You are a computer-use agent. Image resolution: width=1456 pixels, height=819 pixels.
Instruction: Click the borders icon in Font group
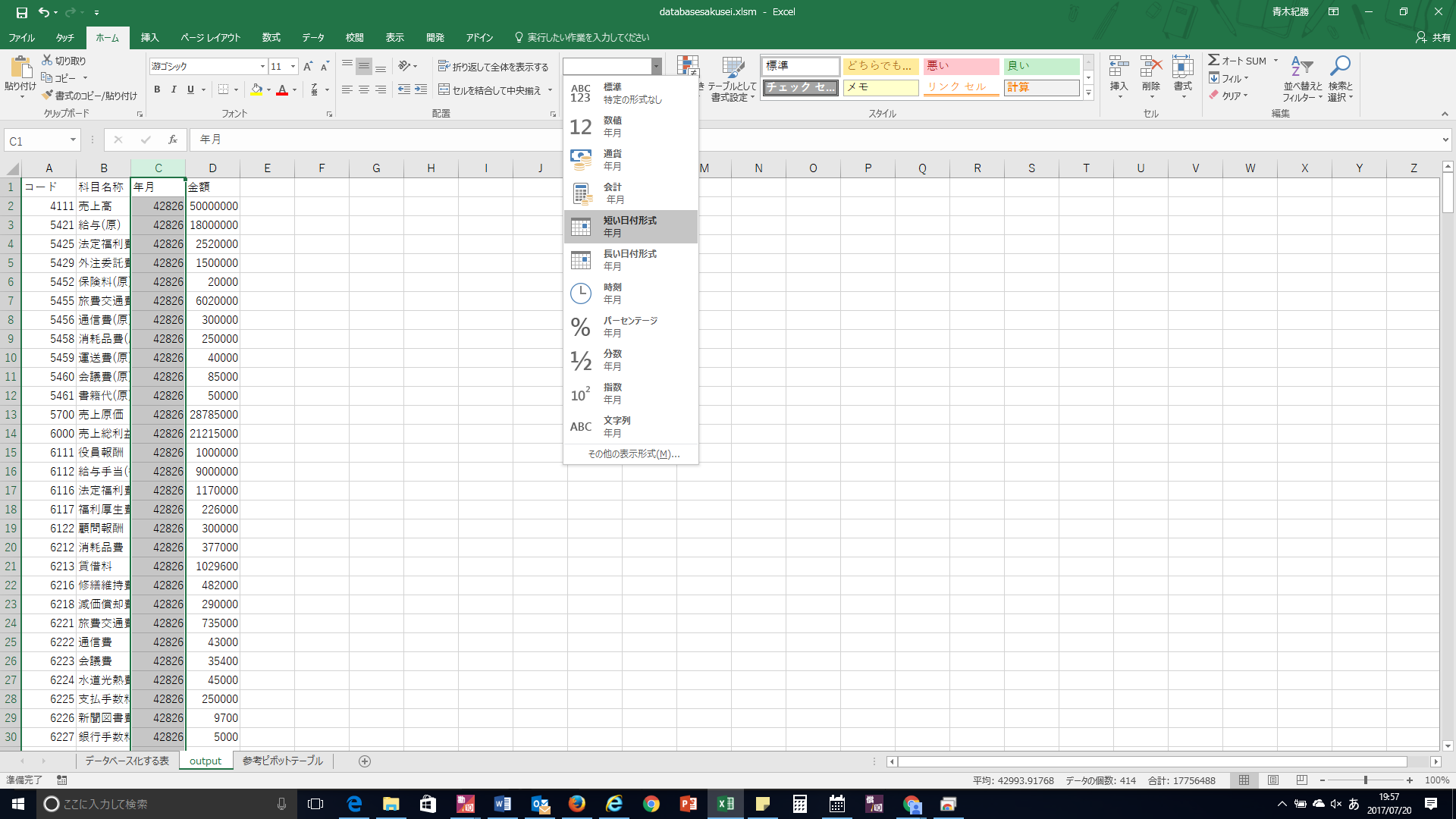[223, 89]
